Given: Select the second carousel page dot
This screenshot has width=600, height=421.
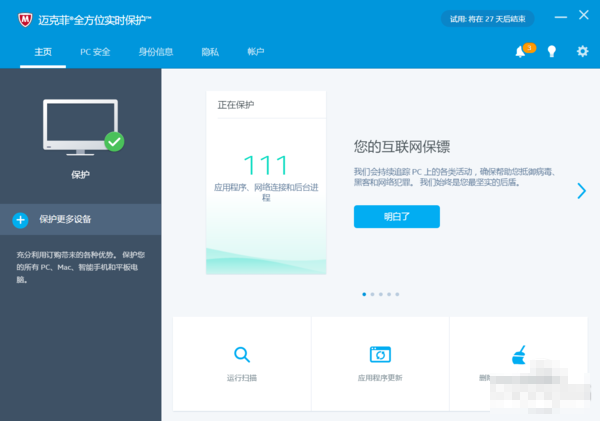Looking at the screenshot, I should (372, 294).
